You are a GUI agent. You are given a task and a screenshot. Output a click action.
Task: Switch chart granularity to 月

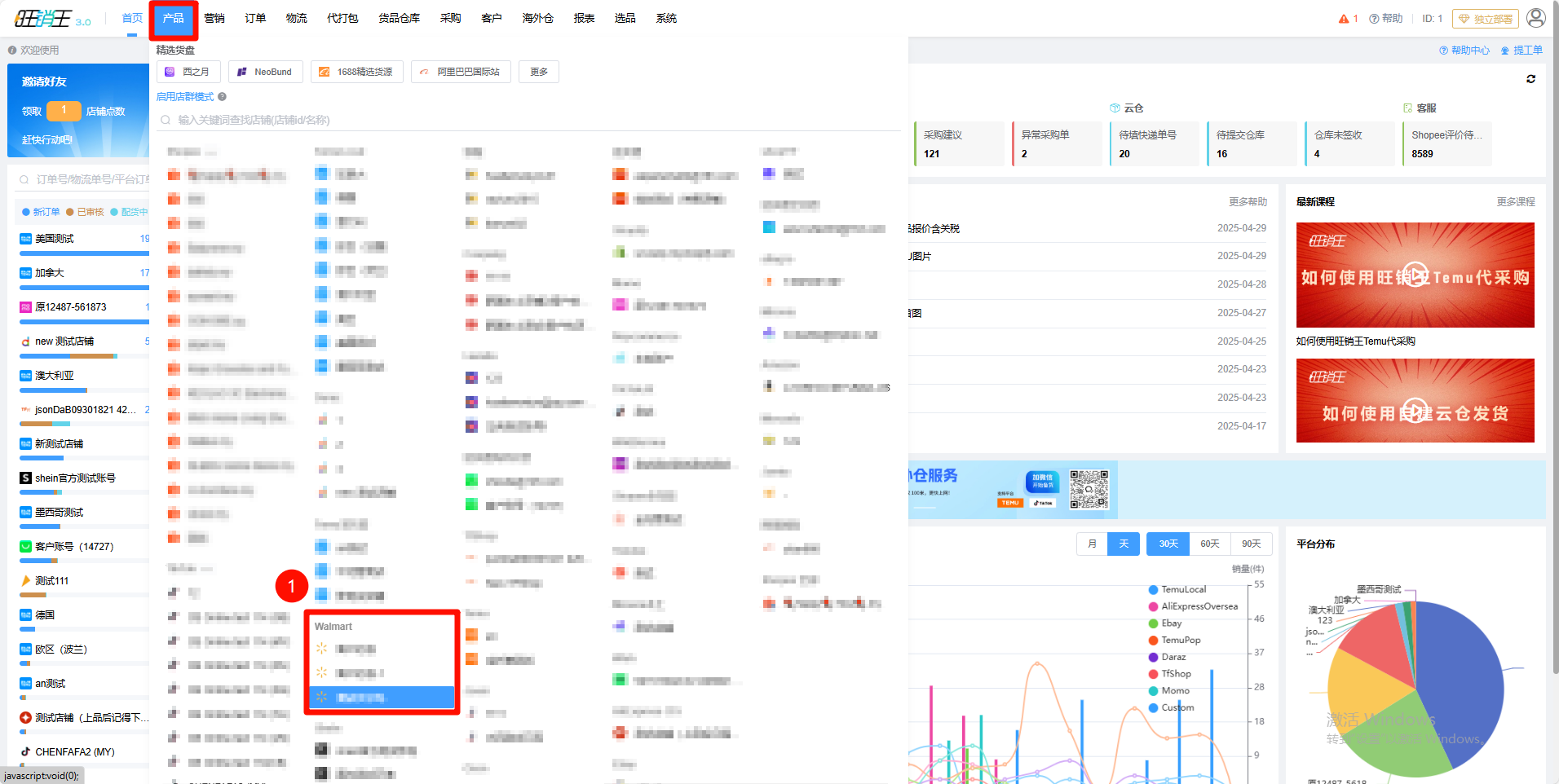coord(1092,544)
